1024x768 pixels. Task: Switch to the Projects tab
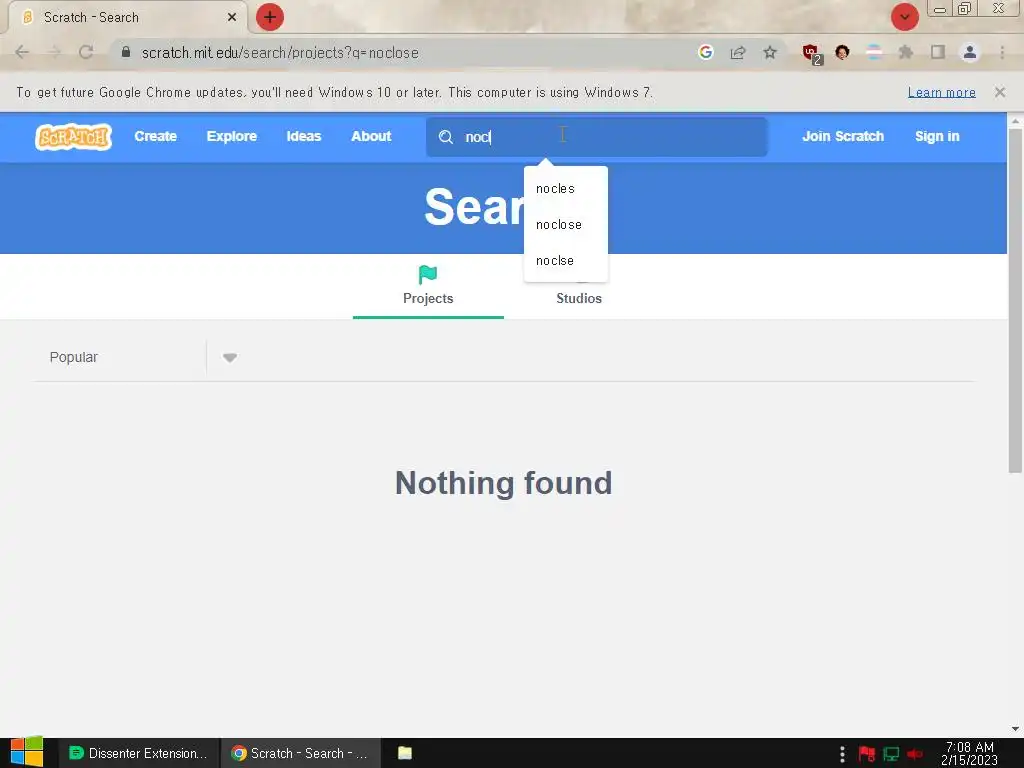(428, 285)
